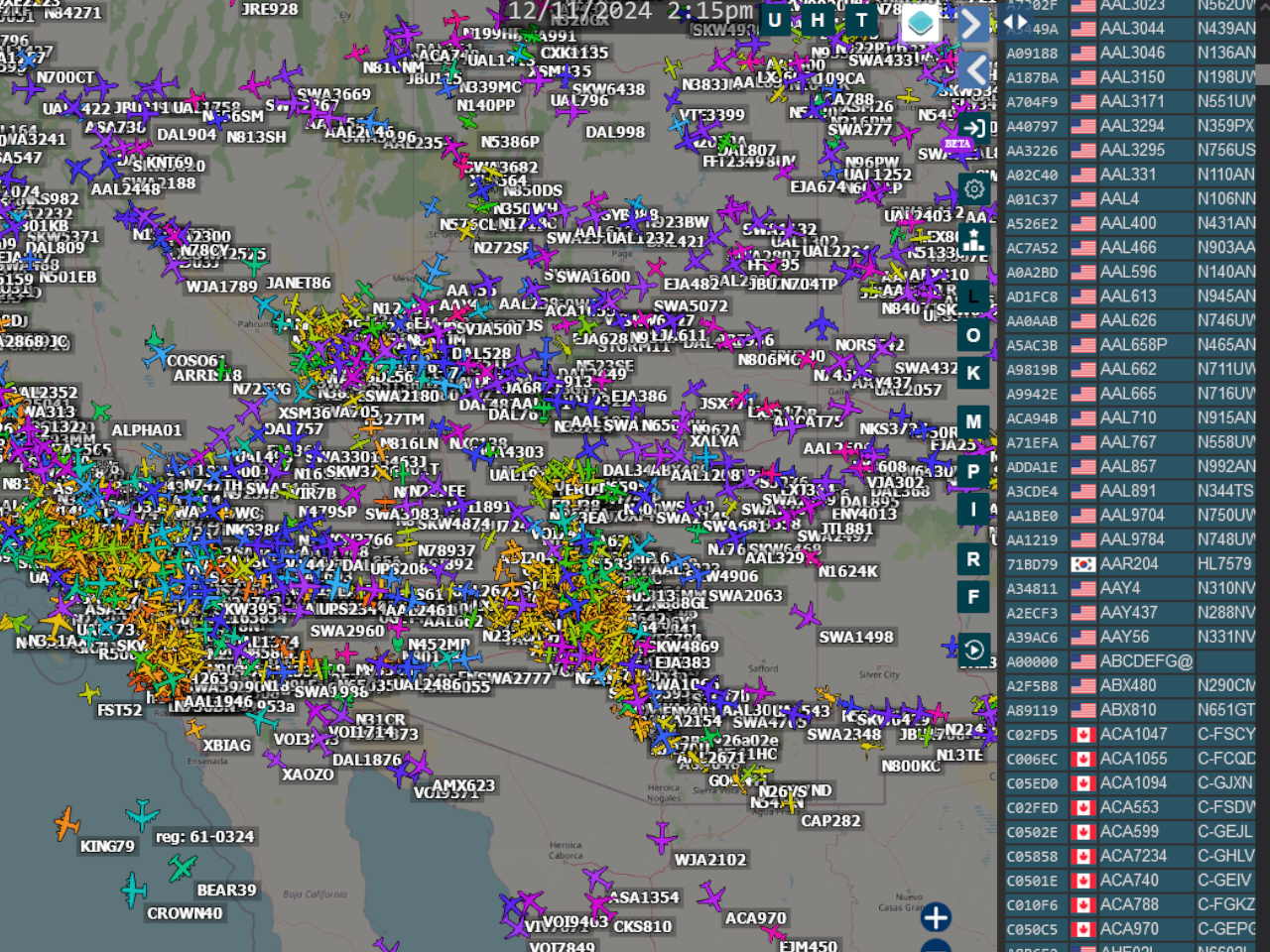
Task: Click the Canadian flag beside ACA1047
Action: pos(1082,735)
